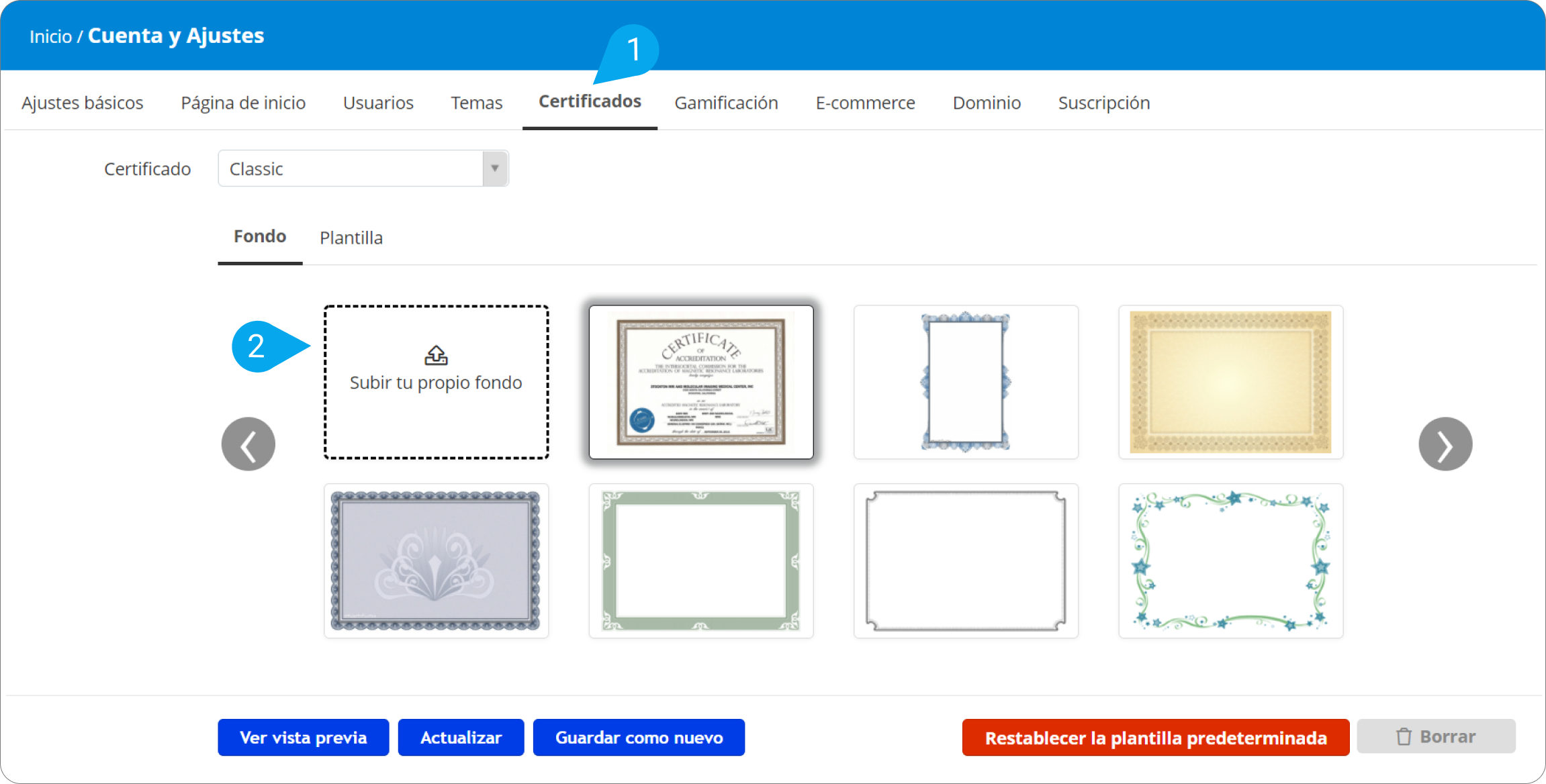This screenshot has width=1546, height=784.
Task: Select the Certificados tab
Action: (x=590, y=101)
